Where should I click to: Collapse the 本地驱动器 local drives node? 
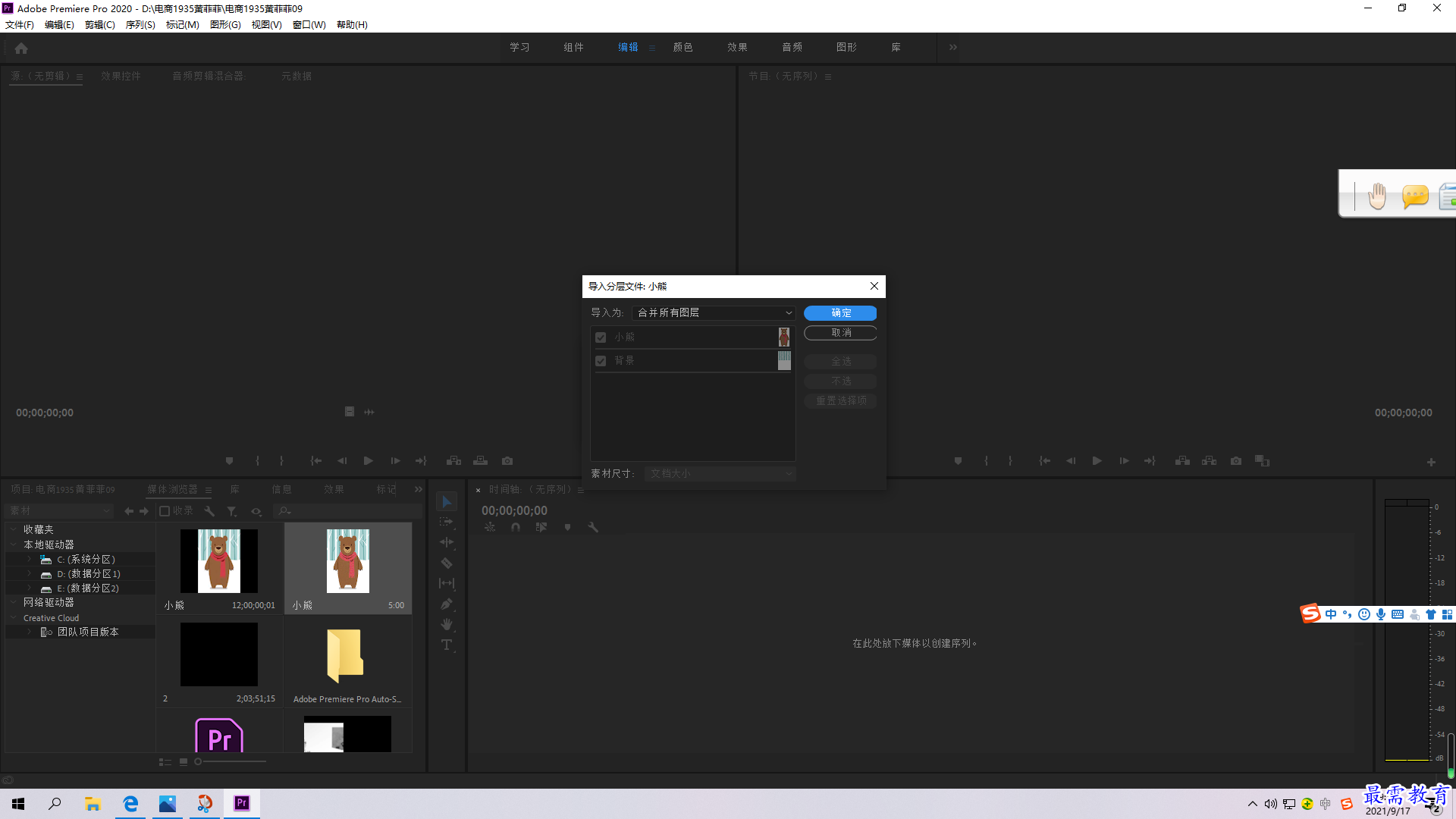[14, 544]
